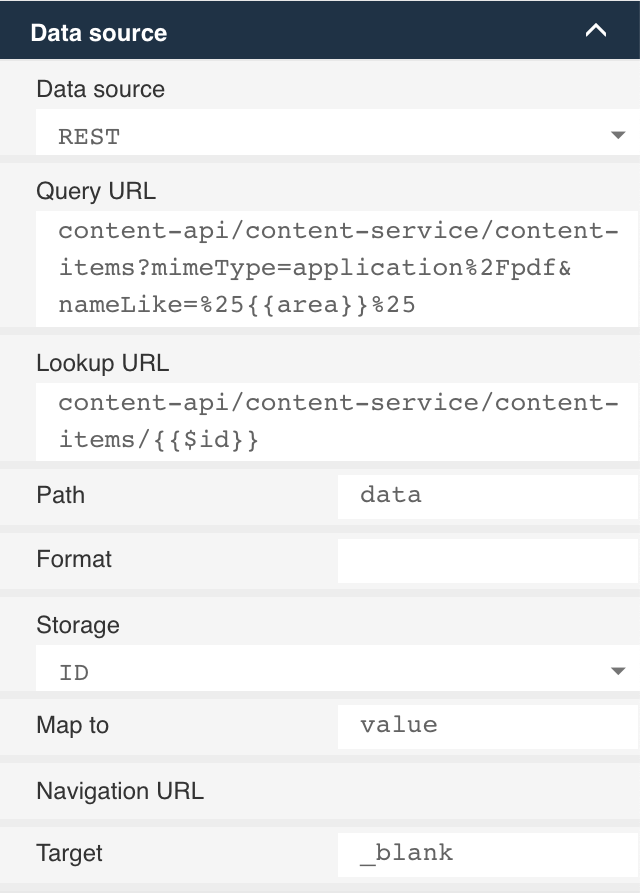Click the Data source panel header
This screenshot has height=893, width=640.
pyautogui.click(x=100, y=31)
